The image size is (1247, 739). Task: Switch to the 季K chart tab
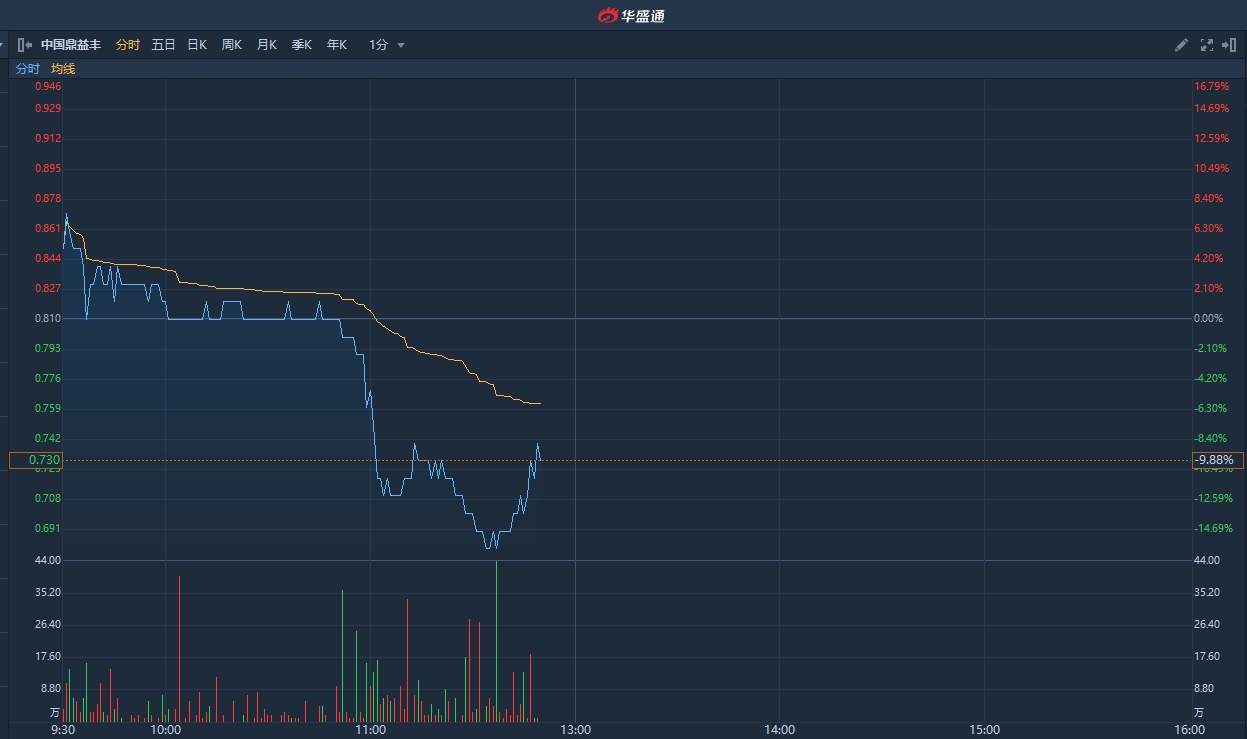coord(301,45)
